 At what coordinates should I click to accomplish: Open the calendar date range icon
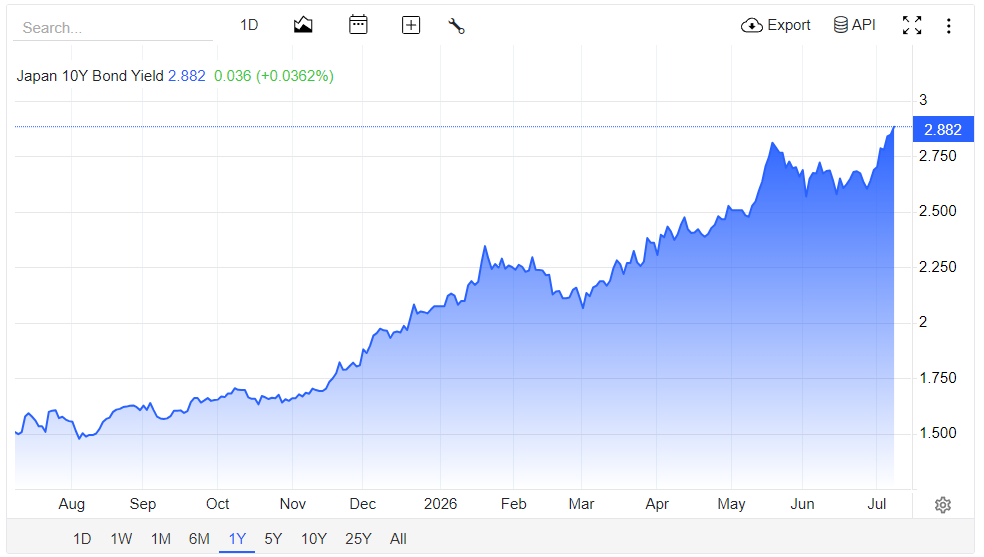tap(358, 25)
